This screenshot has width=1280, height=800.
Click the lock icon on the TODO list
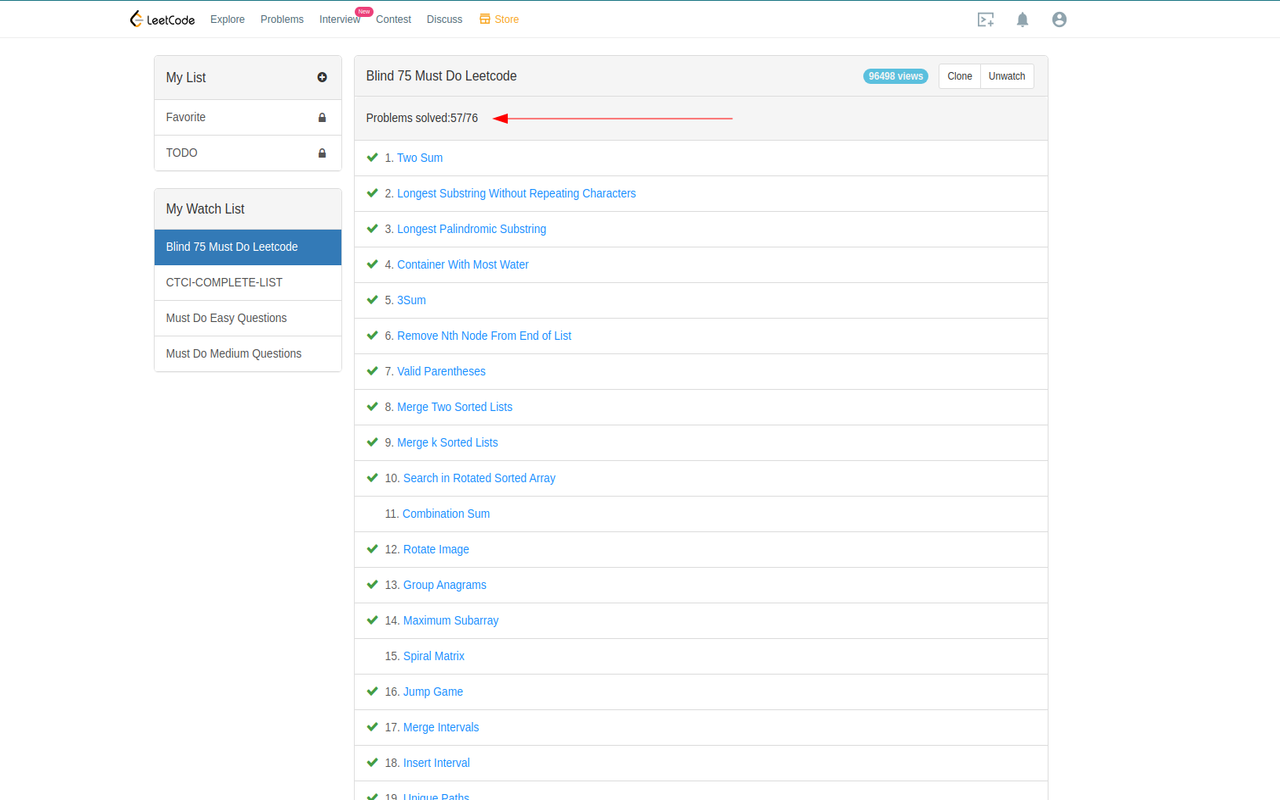[x=321, y=152]
